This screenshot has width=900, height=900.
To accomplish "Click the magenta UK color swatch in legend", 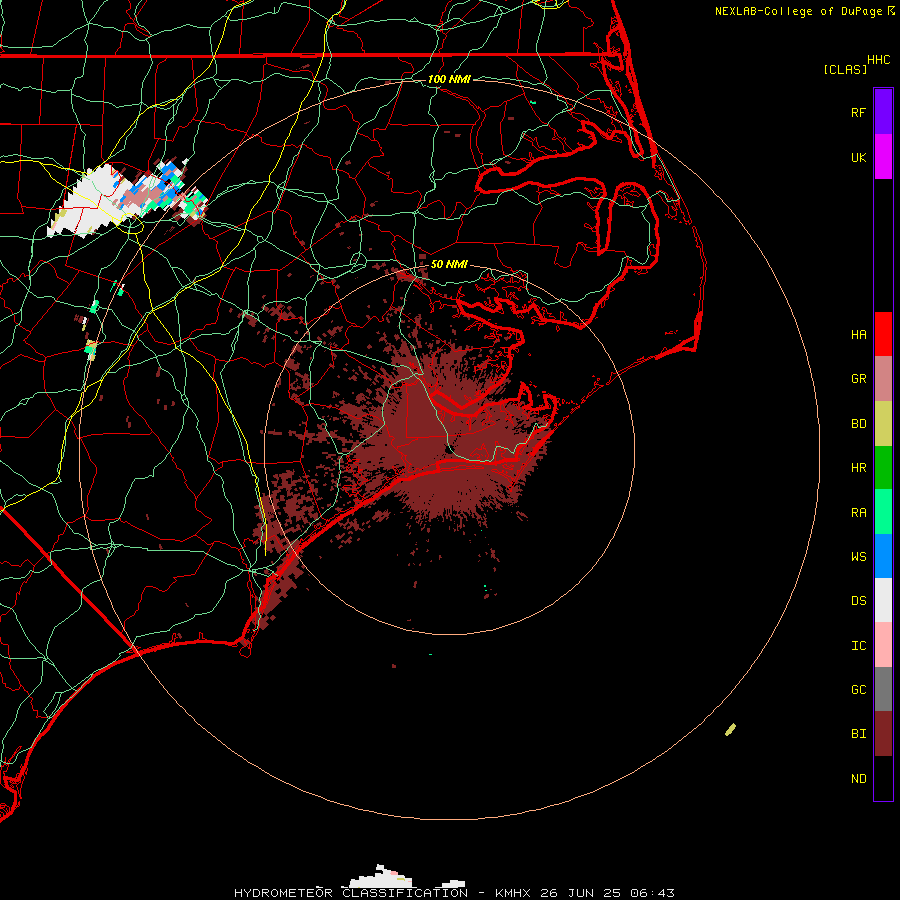I will 883,157.
